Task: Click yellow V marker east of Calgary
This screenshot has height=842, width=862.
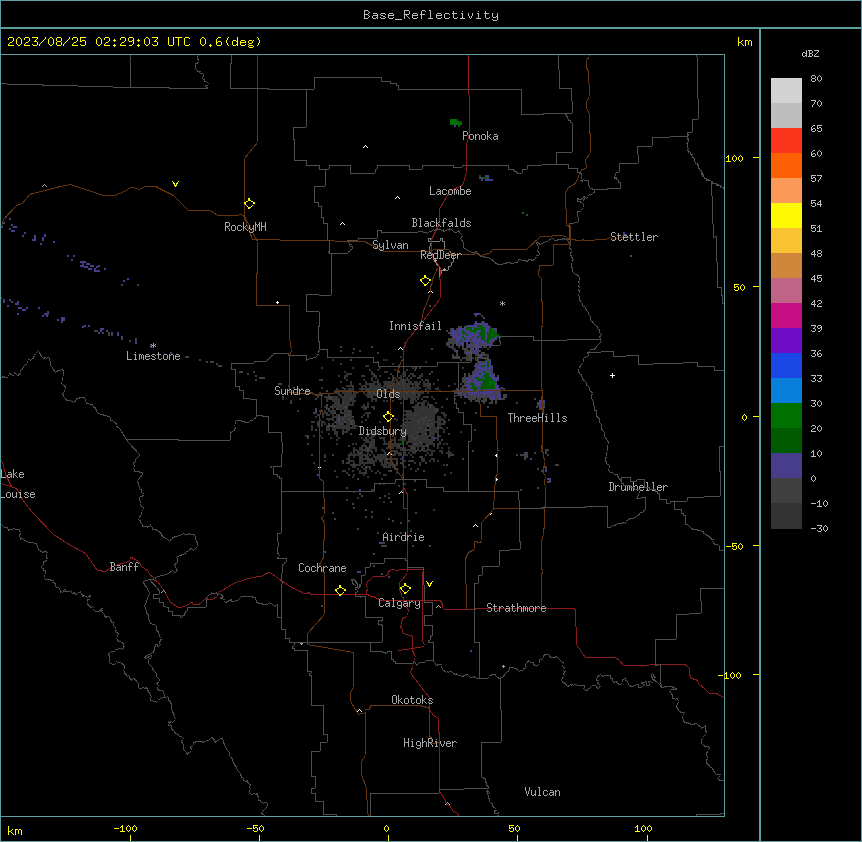Action: tap(429, 584)
